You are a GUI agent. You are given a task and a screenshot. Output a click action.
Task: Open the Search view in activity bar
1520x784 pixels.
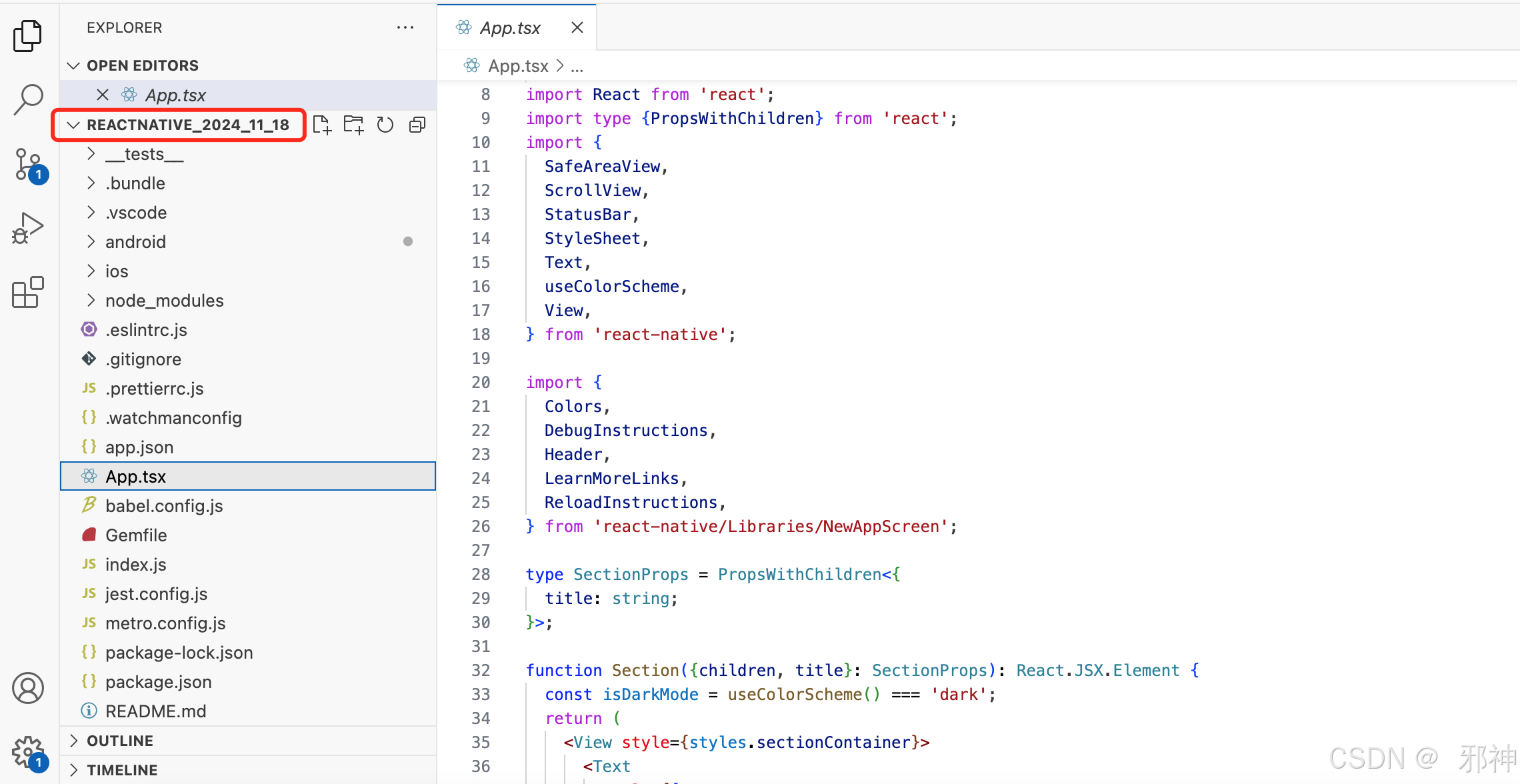click(x=28, y=100)
